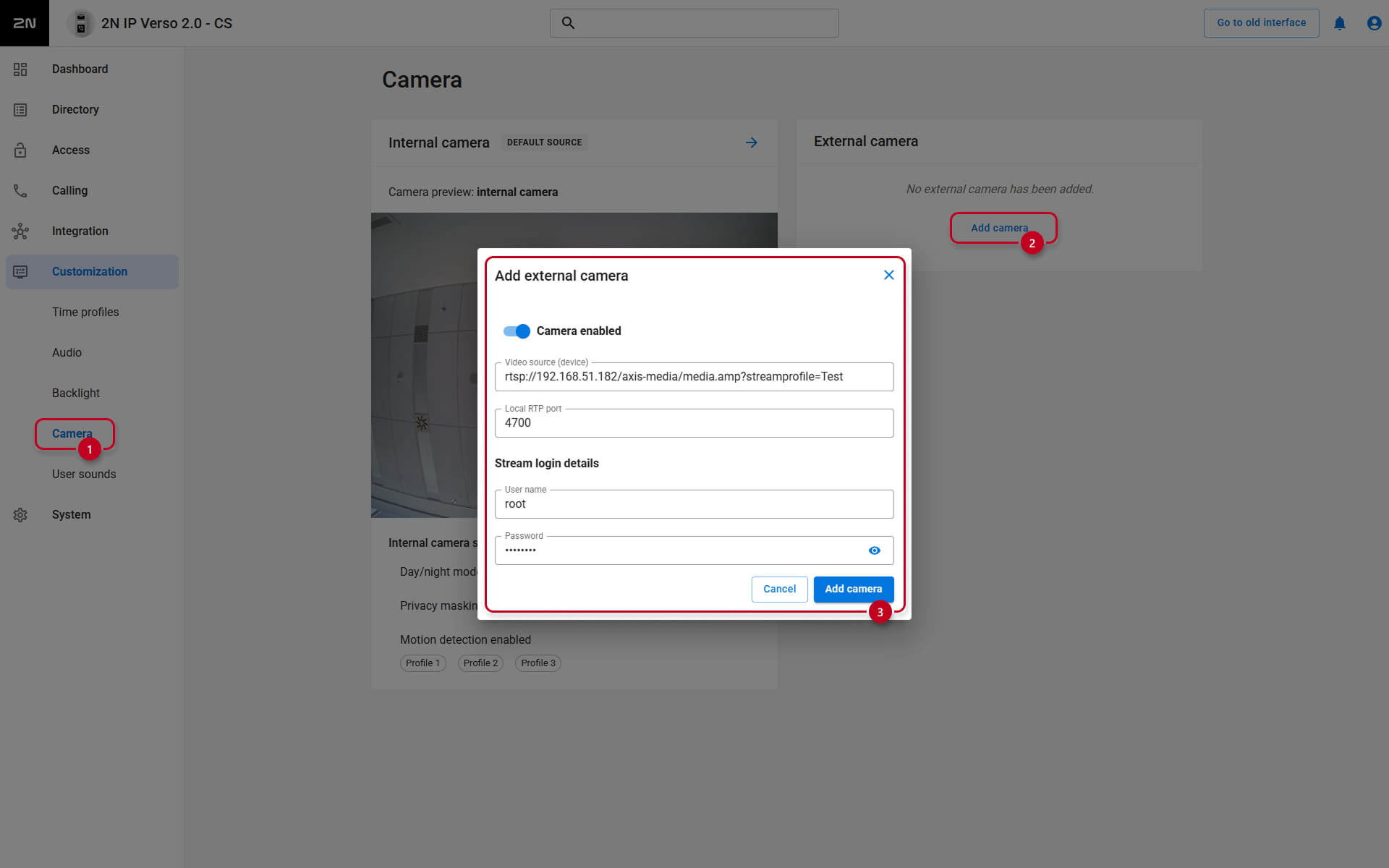1389x868 pixels.
Task: Click the Video source (device) field
Action: point(694,377)
